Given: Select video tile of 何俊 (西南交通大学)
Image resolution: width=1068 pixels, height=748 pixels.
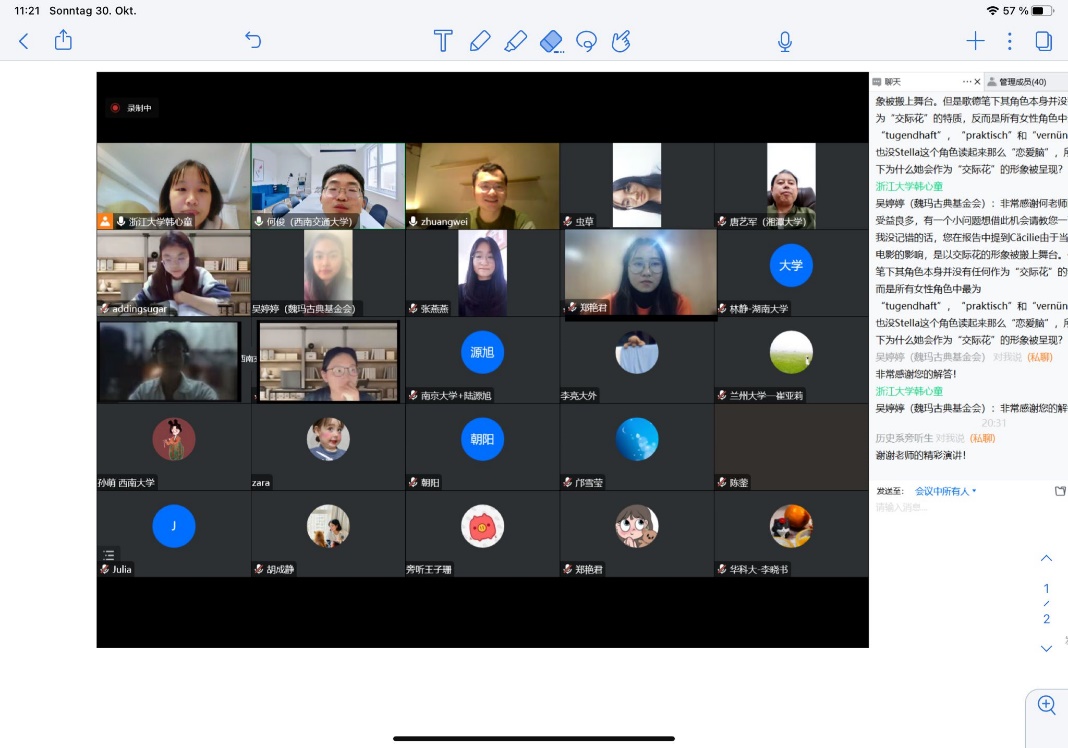Looking at the screenshot, I should click(x=328, y=186).
